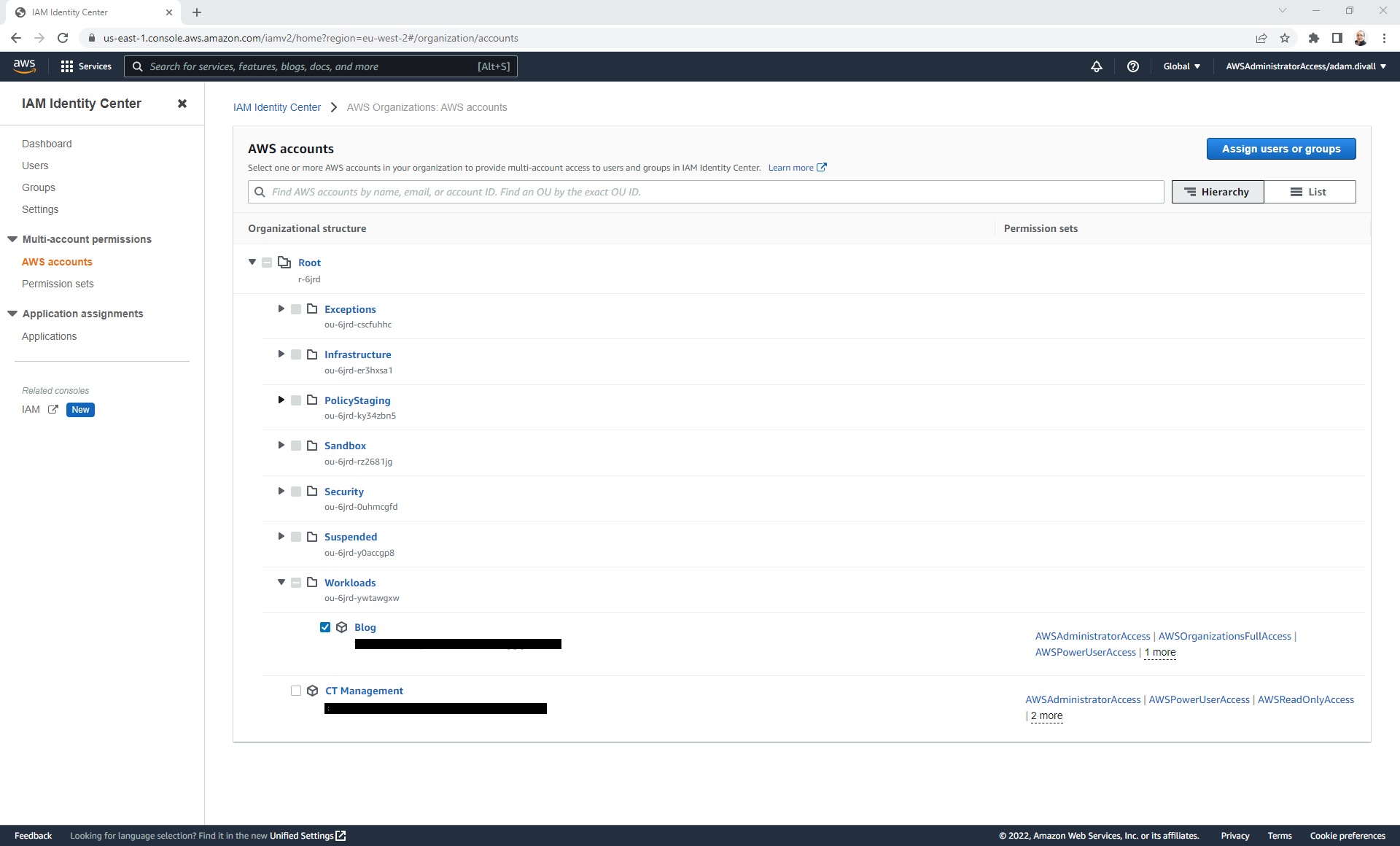Click the AWS logo in the navigation bar
This screenshot has width=1400, height=846.
coord(24,66)
